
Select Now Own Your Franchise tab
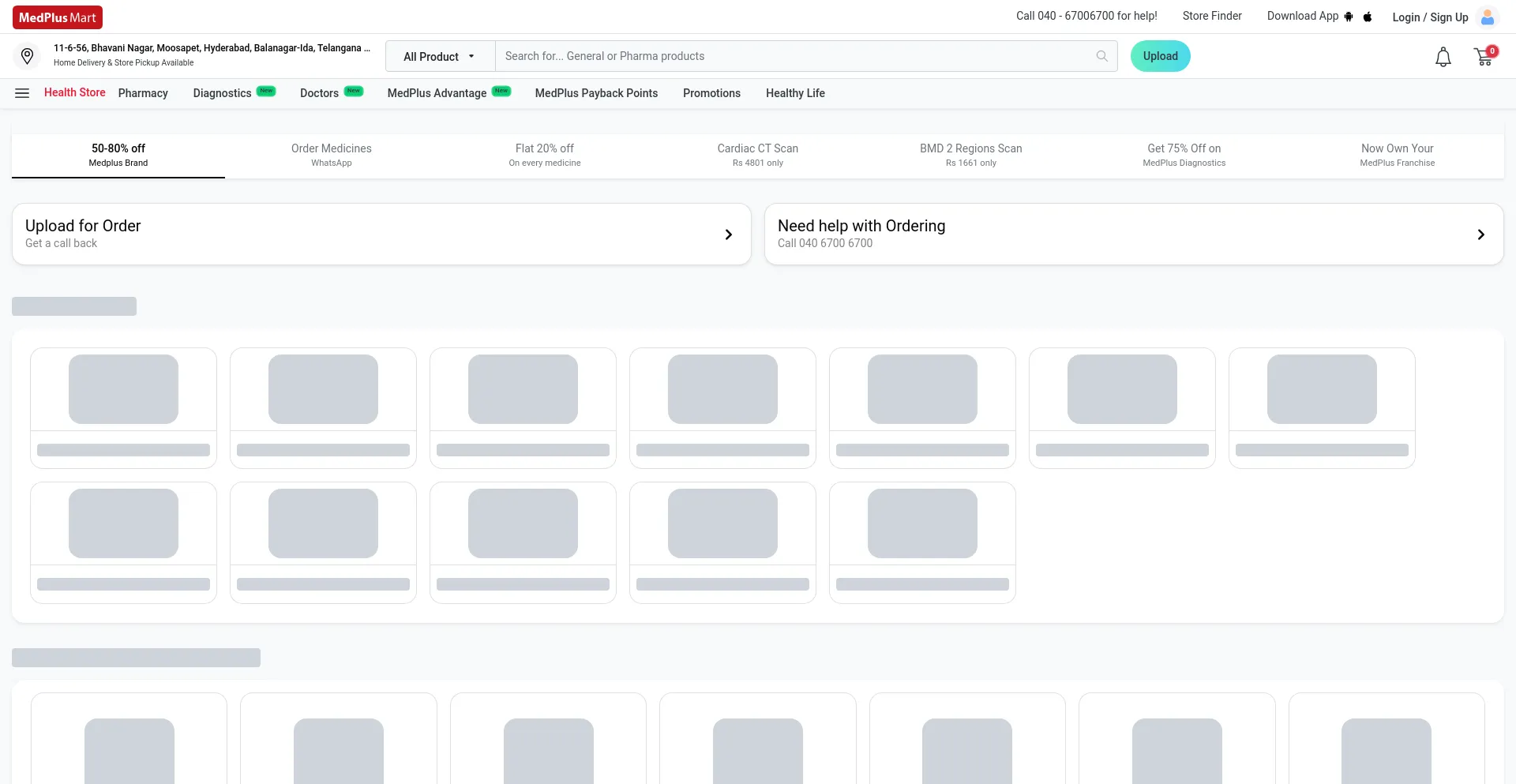[1398, 155]
